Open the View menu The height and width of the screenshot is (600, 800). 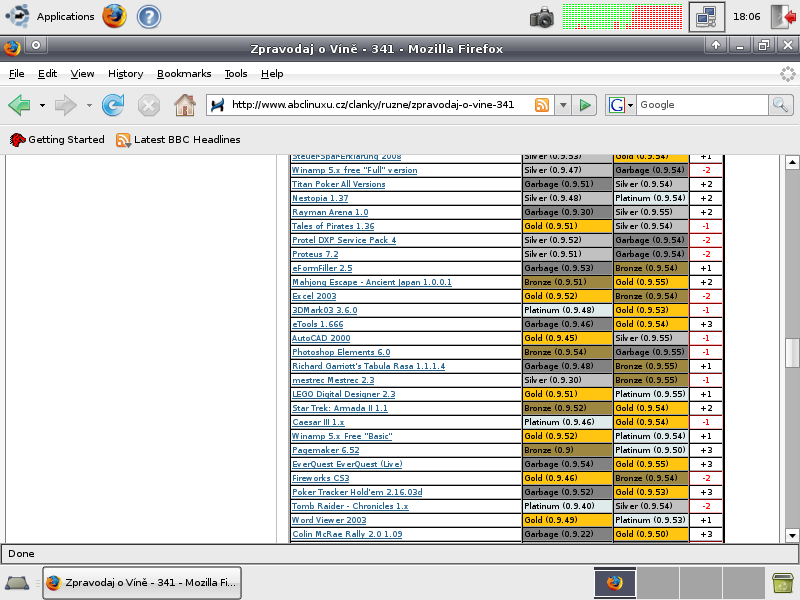pos(82,73)
